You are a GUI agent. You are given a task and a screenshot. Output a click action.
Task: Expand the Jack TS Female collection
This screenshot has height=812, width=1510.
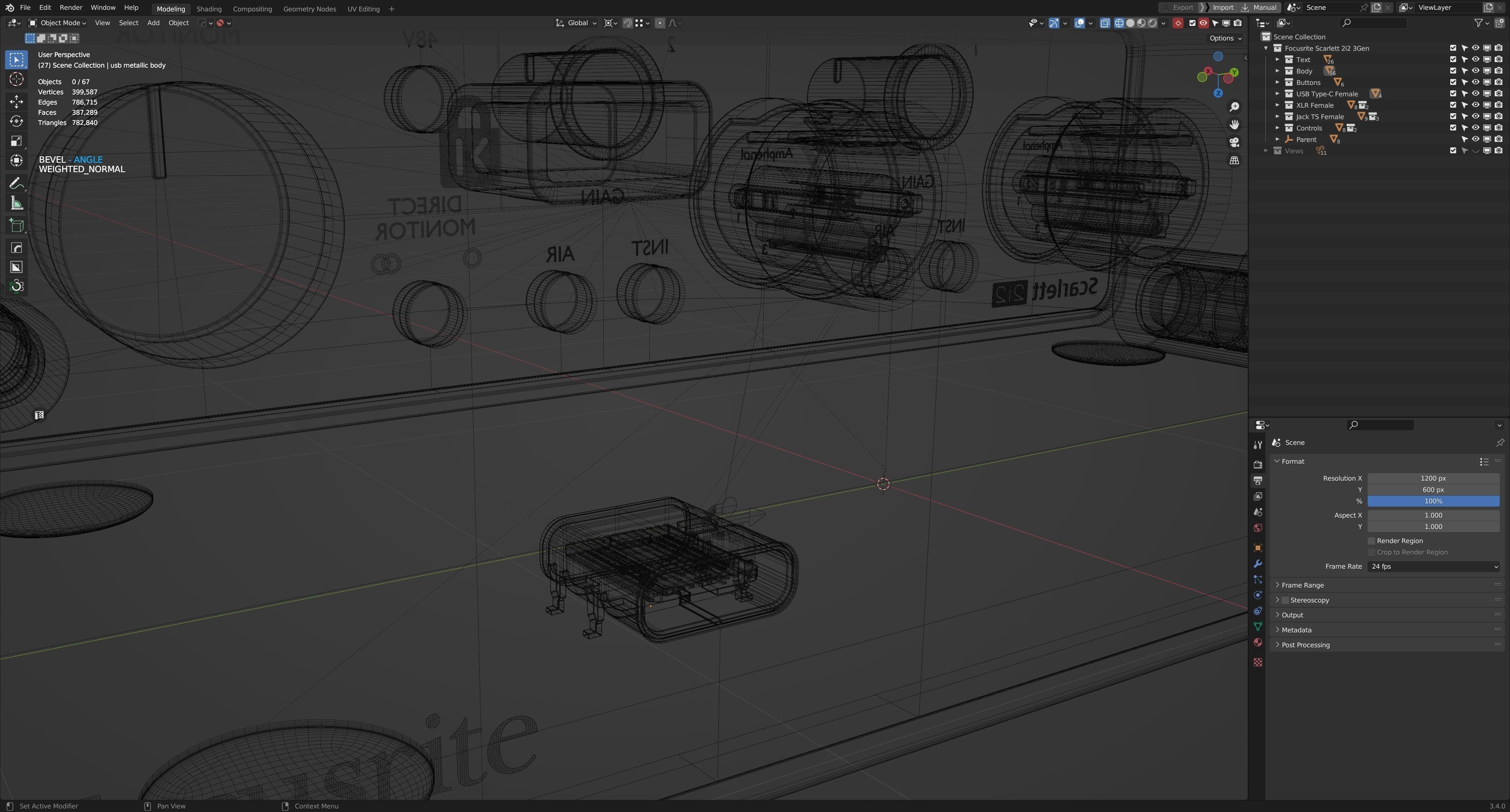1278,117
